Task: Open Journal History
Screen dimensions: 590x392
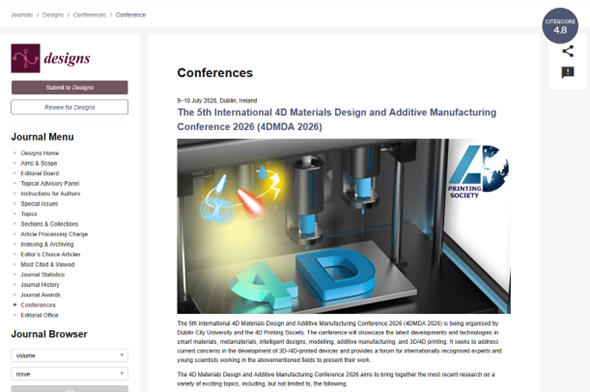Action: [x=40, y=285]
